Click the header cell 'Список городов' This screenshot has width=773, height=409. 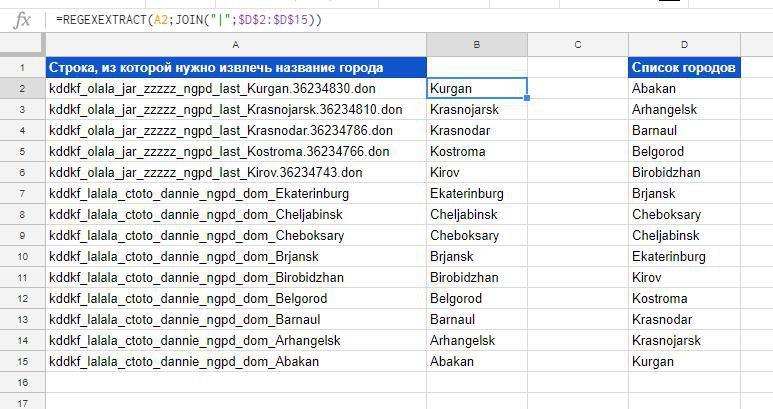(684, 68)
